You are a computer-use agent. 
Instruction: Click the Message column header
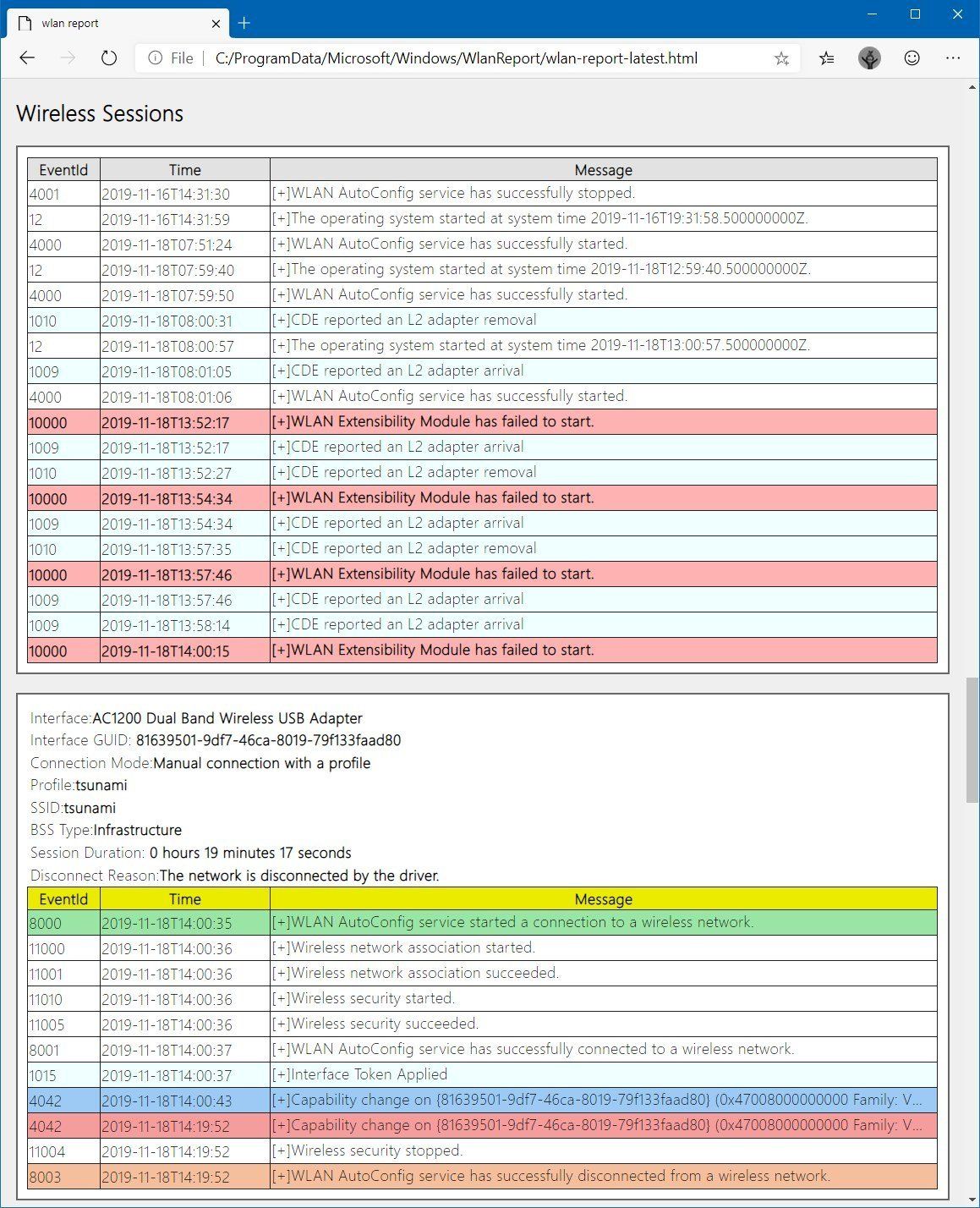[603, 169]
